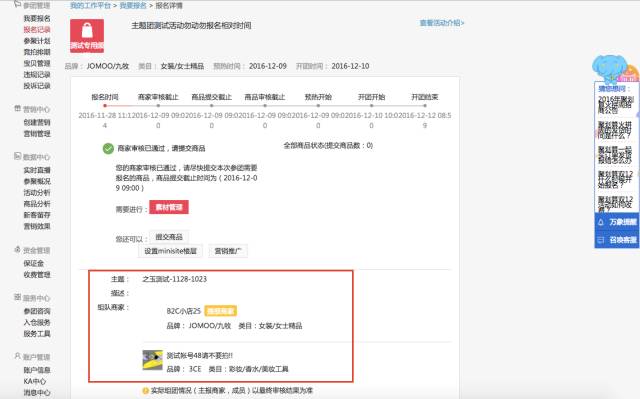The height and width of the screenshot is (399, 640).
Task: Click the red shopping bag activity icon
Action: (87, 35)
